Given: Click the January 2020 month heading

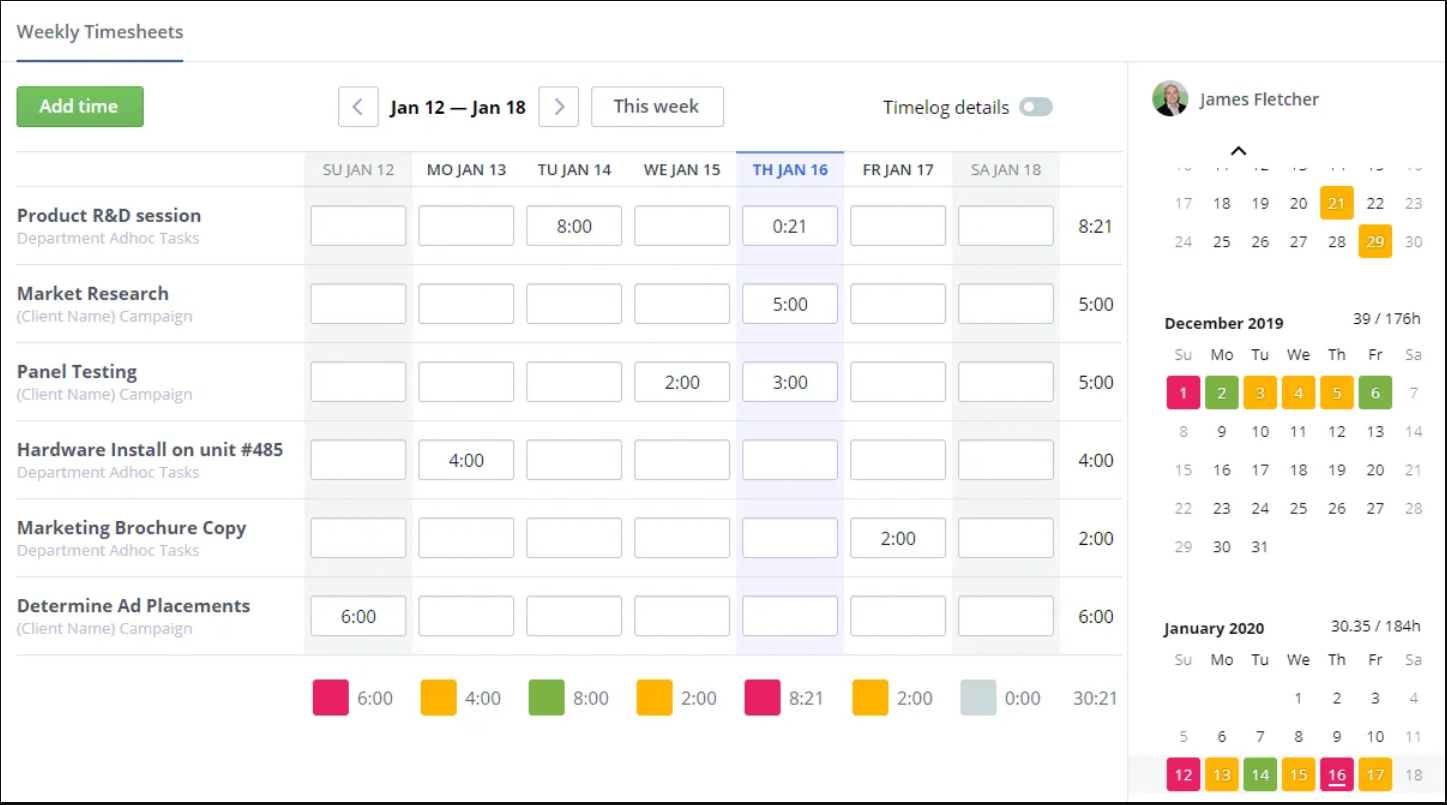Looking at the screenshot, I should (1214, 629).
